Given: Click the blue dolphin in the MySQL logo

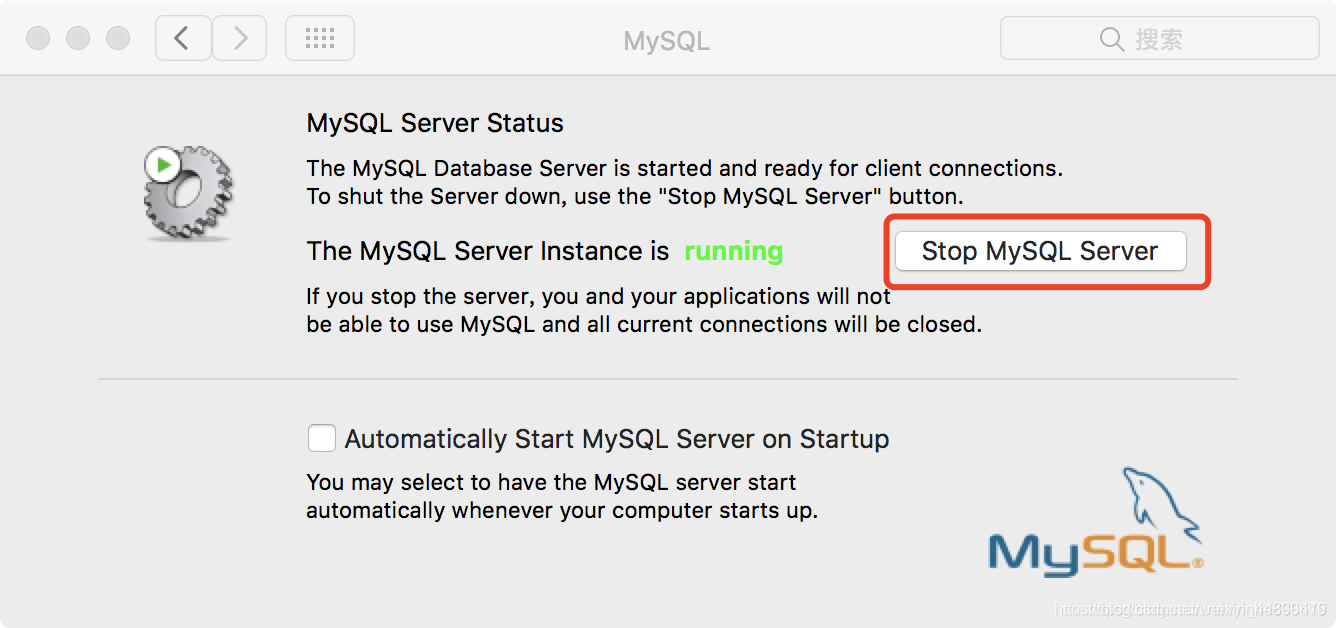Looking at the screenshot, I should (x=1160, y=506).
